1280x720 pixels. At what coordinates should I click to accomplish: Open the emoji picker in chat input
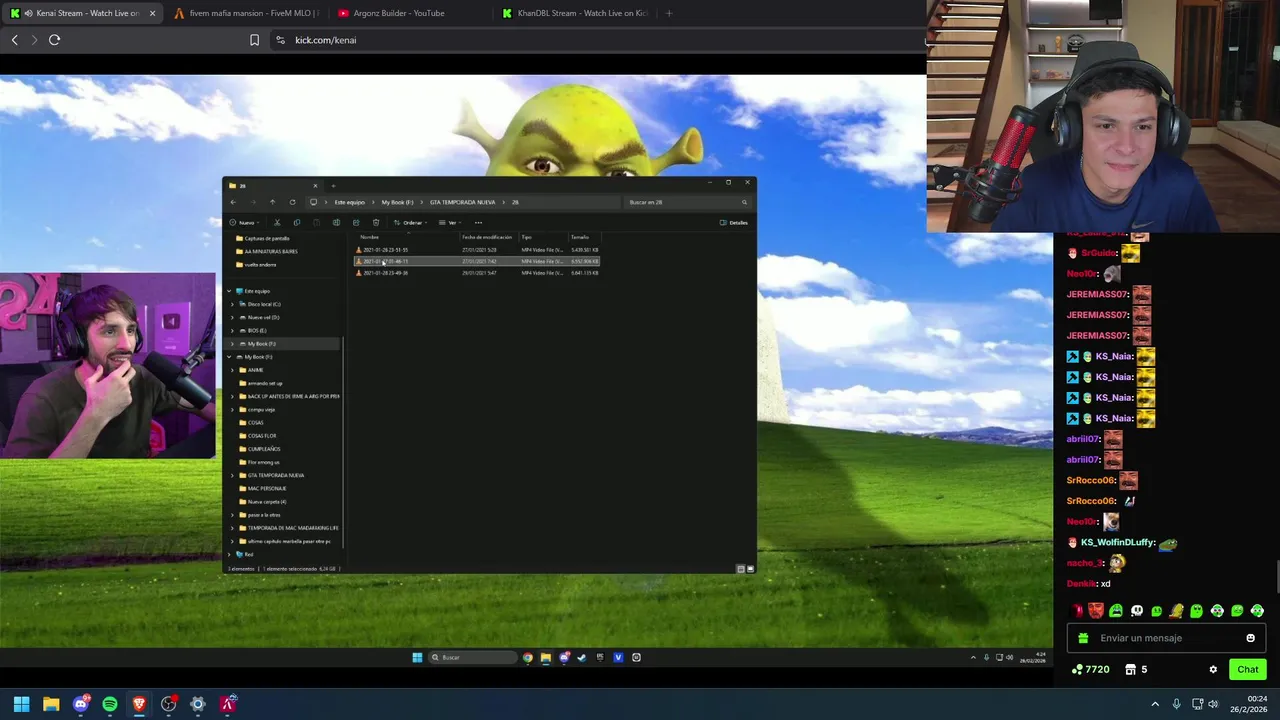tap(1250, 638)
